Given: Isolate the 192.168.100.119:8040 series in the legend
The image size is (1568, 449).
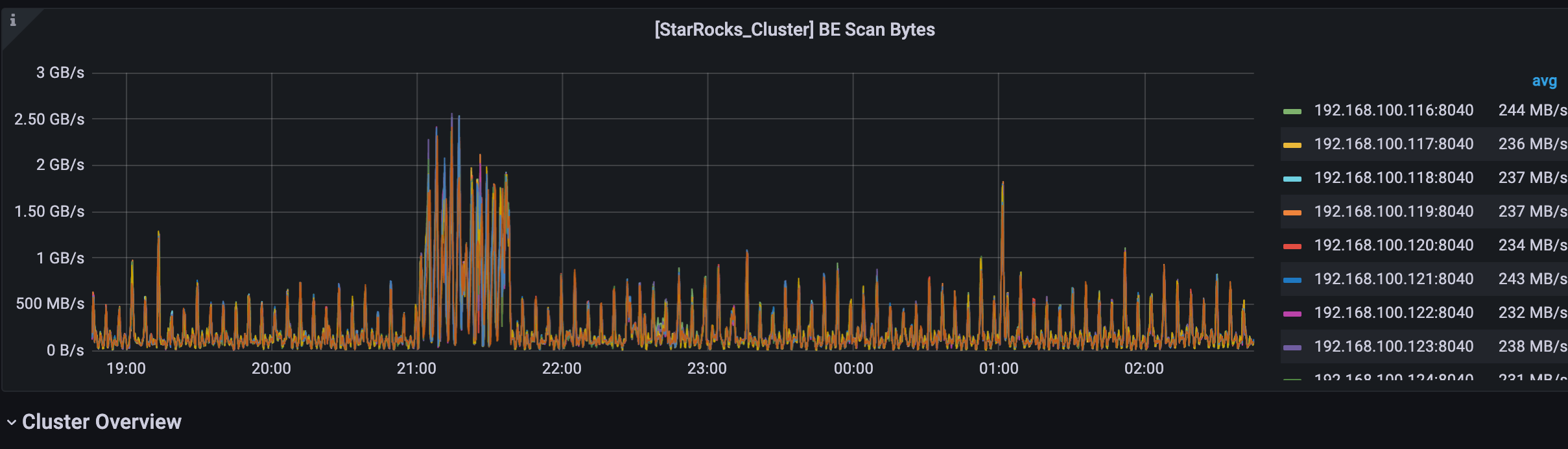Looking at the screenshot, I should 1394,212.
